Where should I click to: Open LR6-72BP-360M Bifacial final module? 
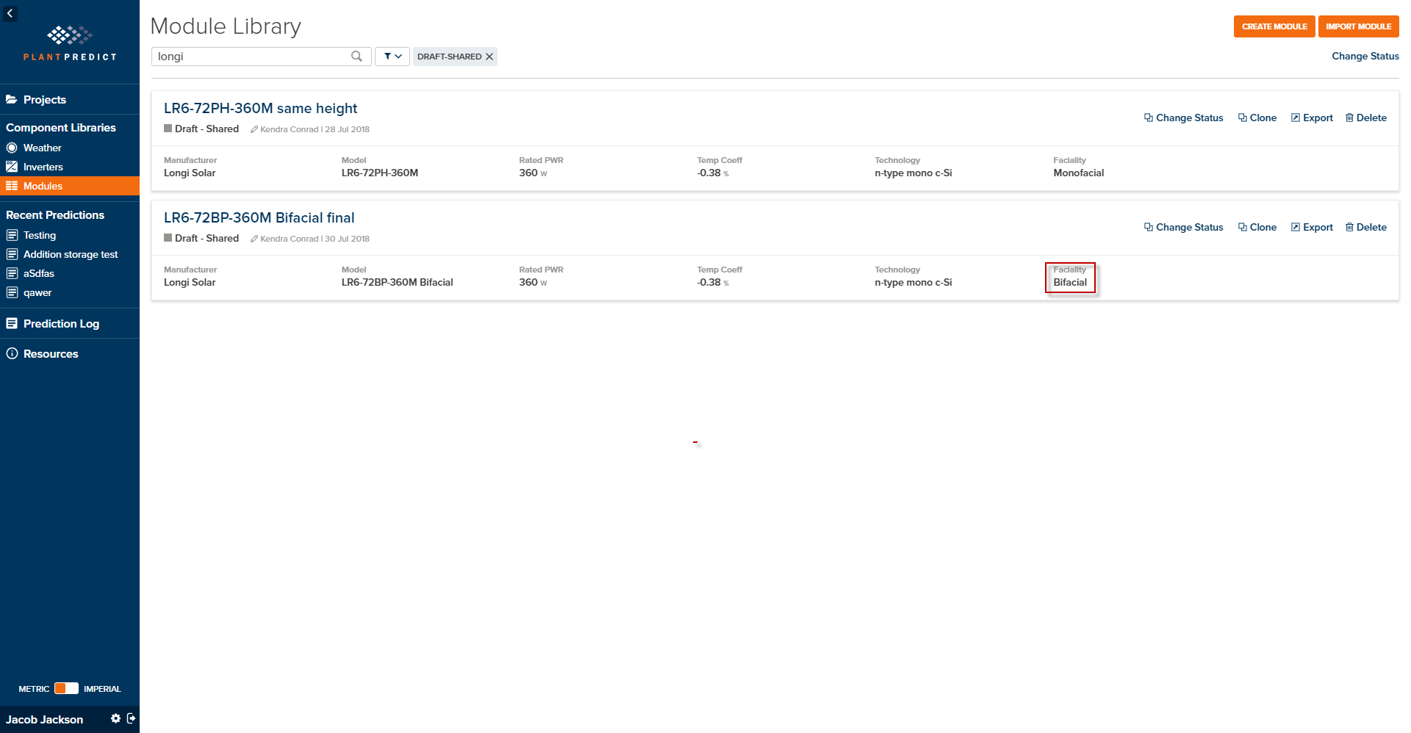click(x=259, y=218)
